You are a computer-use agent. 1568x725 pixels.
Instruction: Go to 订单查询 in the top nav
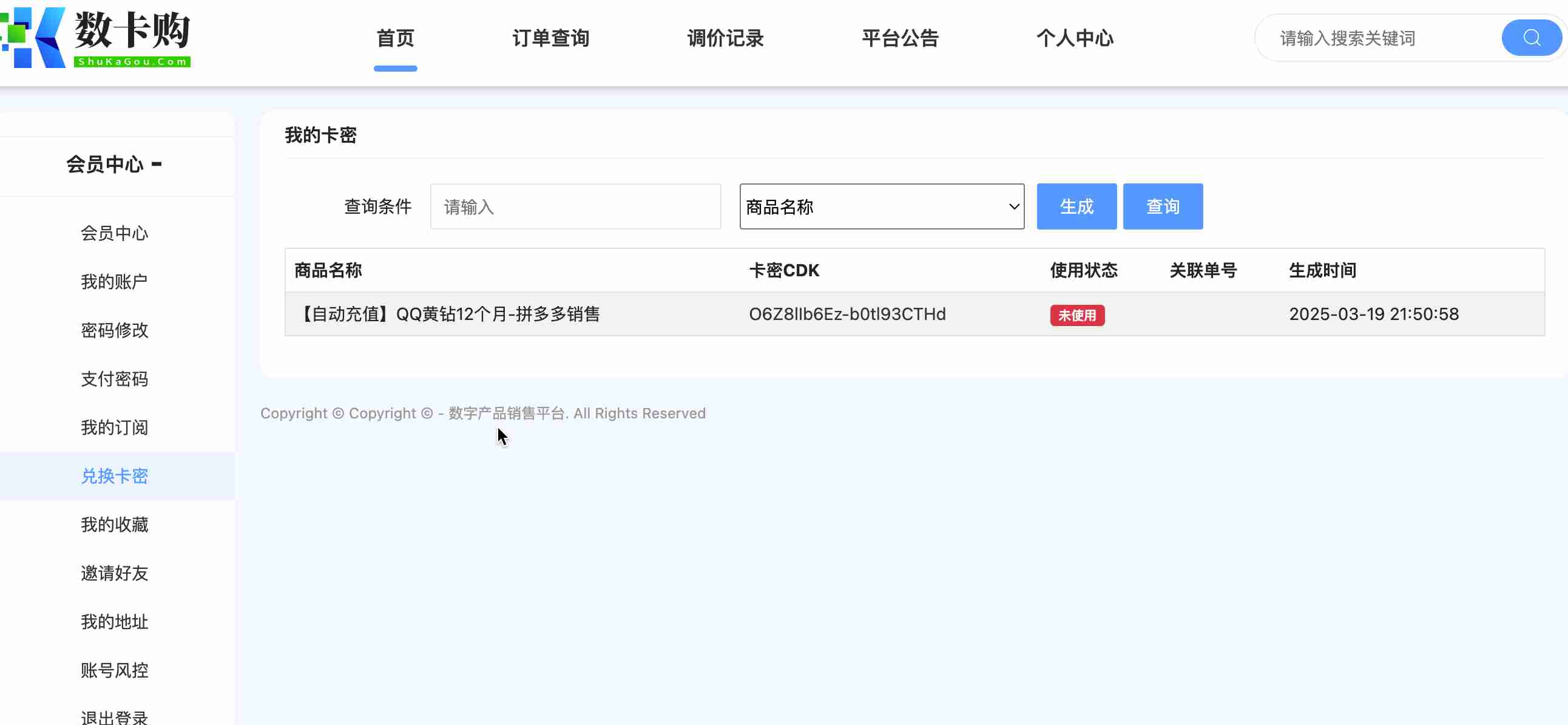tap(550, 38)
